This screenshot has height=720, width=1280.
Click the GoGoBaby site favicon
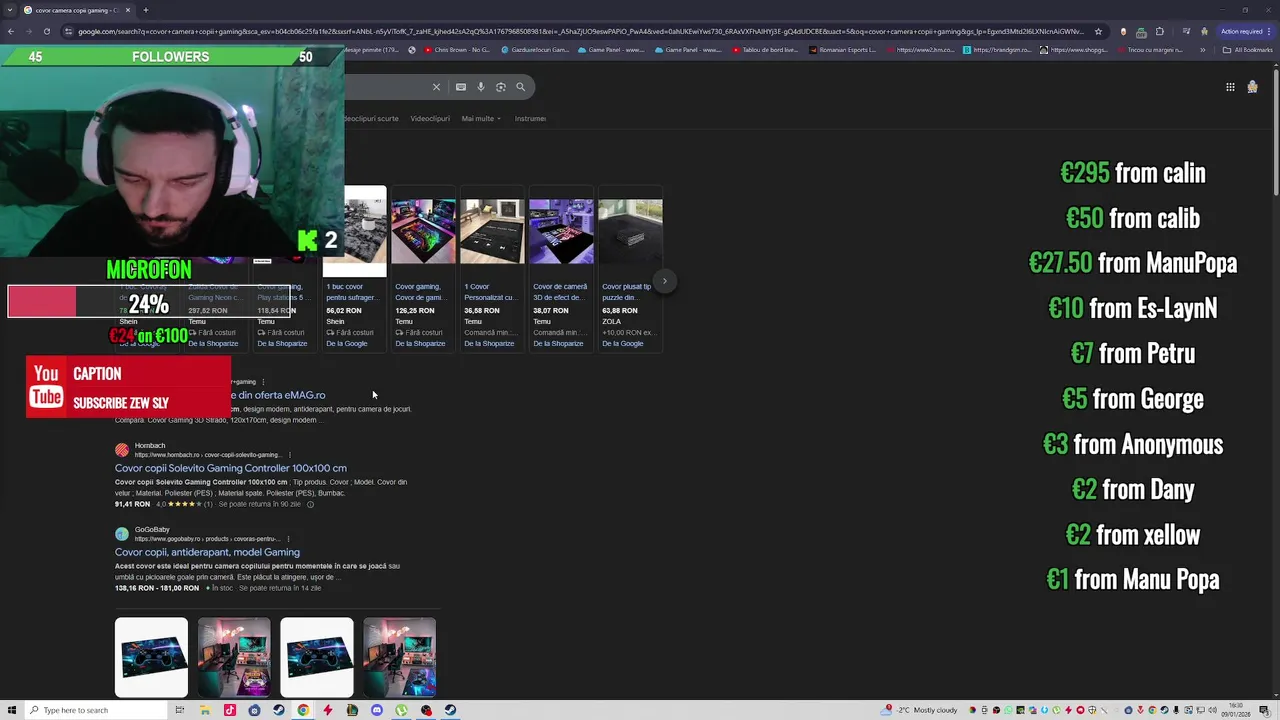pos(122,534)
